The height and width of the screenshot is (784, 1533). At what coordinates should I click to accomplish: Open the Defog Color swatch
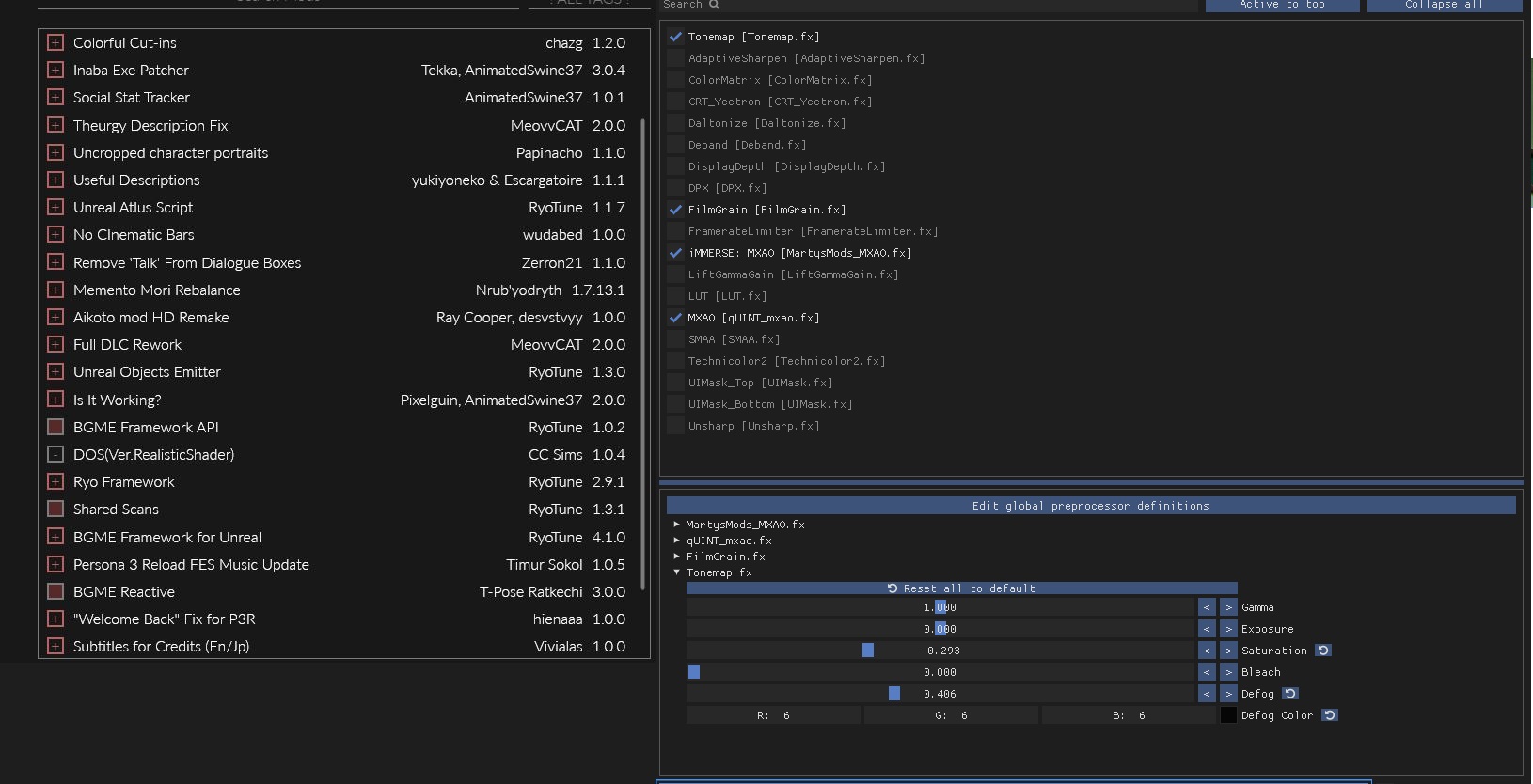[x=1228, y=715]
